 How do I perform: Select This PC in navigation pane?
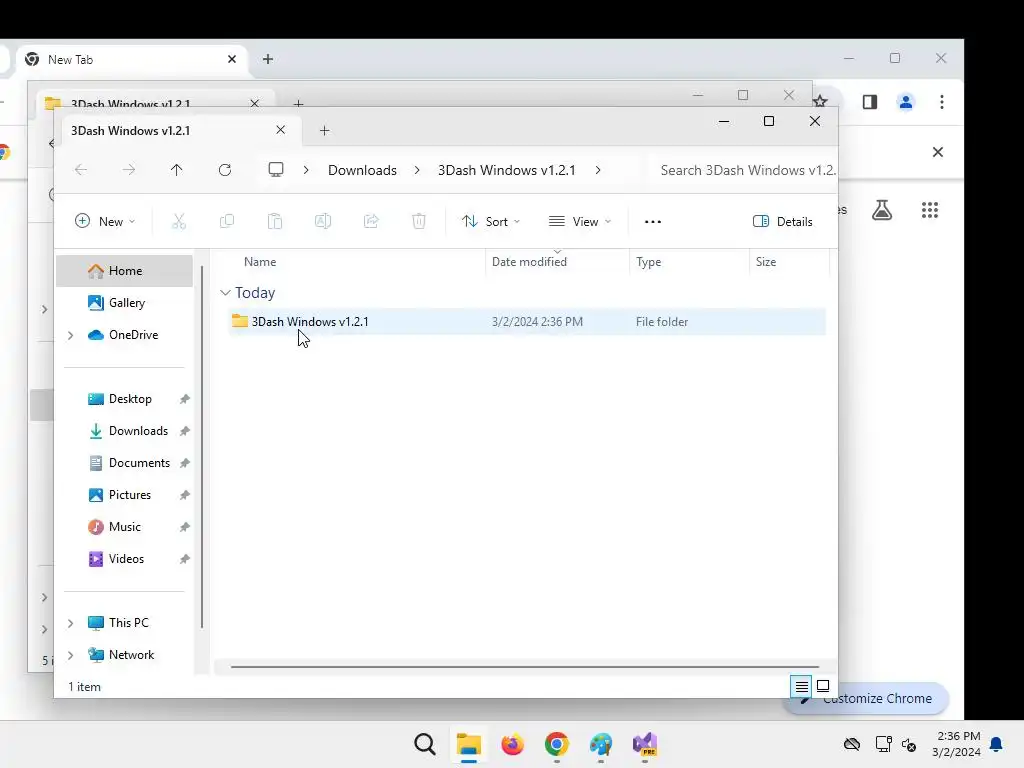point(125,622)
